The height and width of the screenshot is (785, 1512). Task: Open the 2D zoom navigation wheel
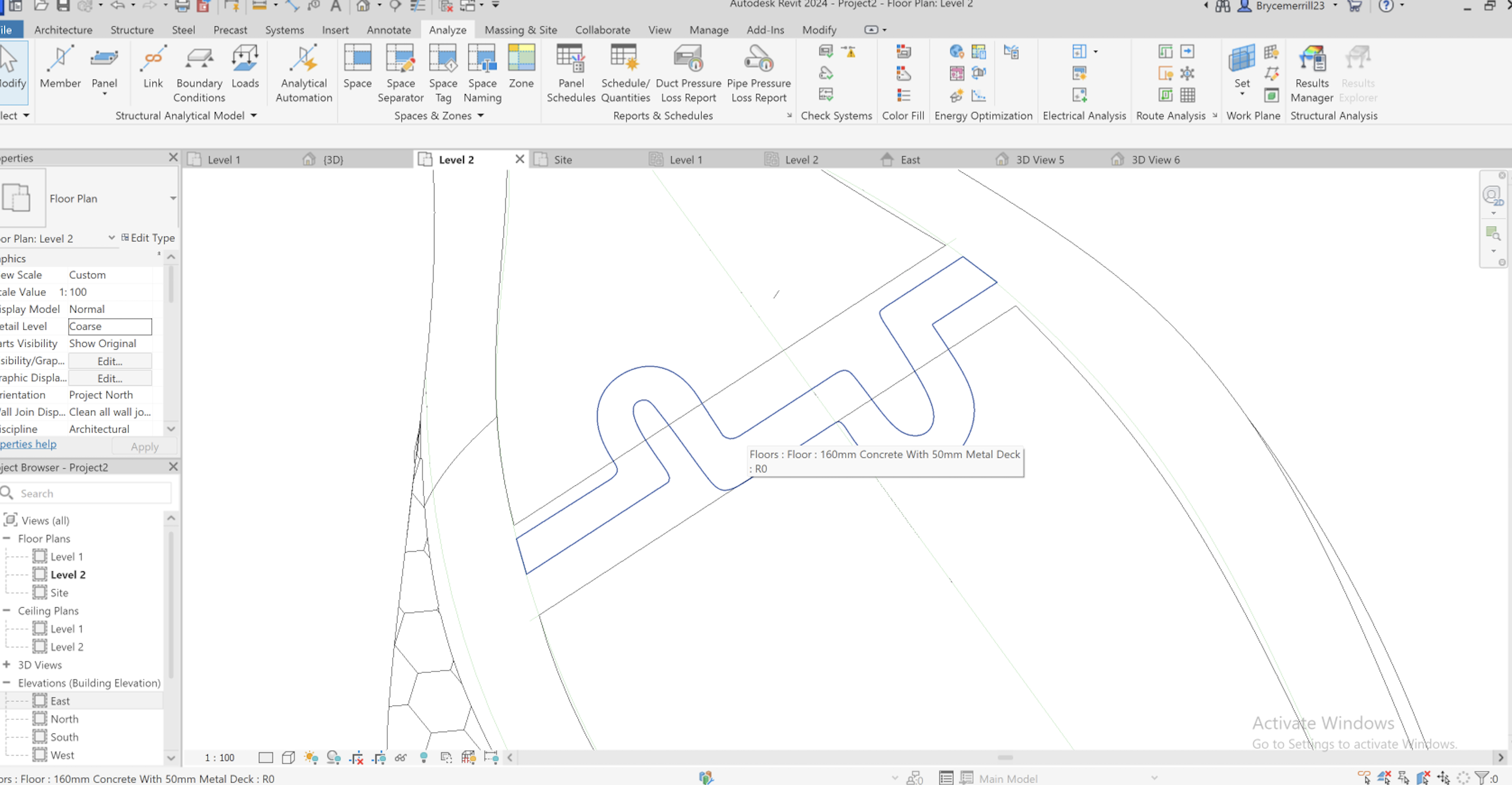(x=1492, y=195)
